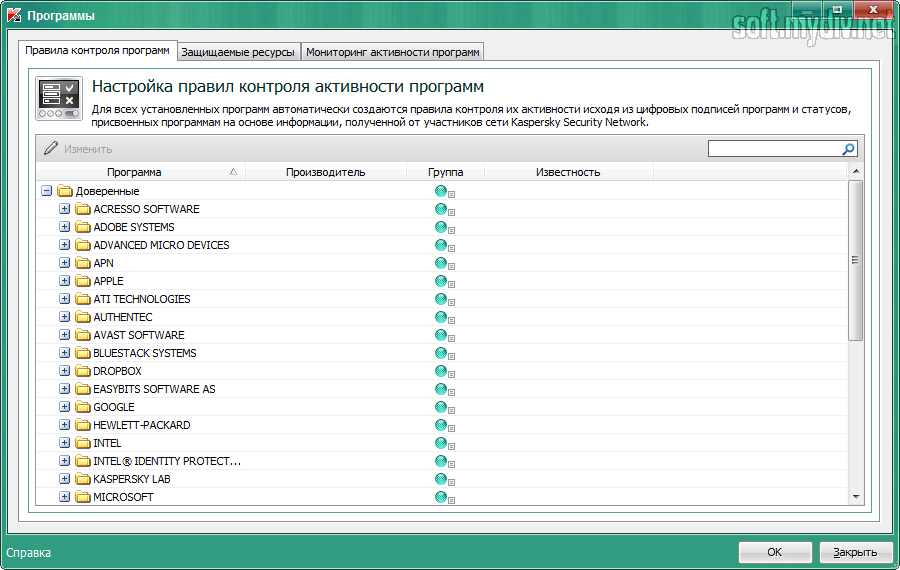Switch to the Защищаемые ресурсы tab

[238, 52]
